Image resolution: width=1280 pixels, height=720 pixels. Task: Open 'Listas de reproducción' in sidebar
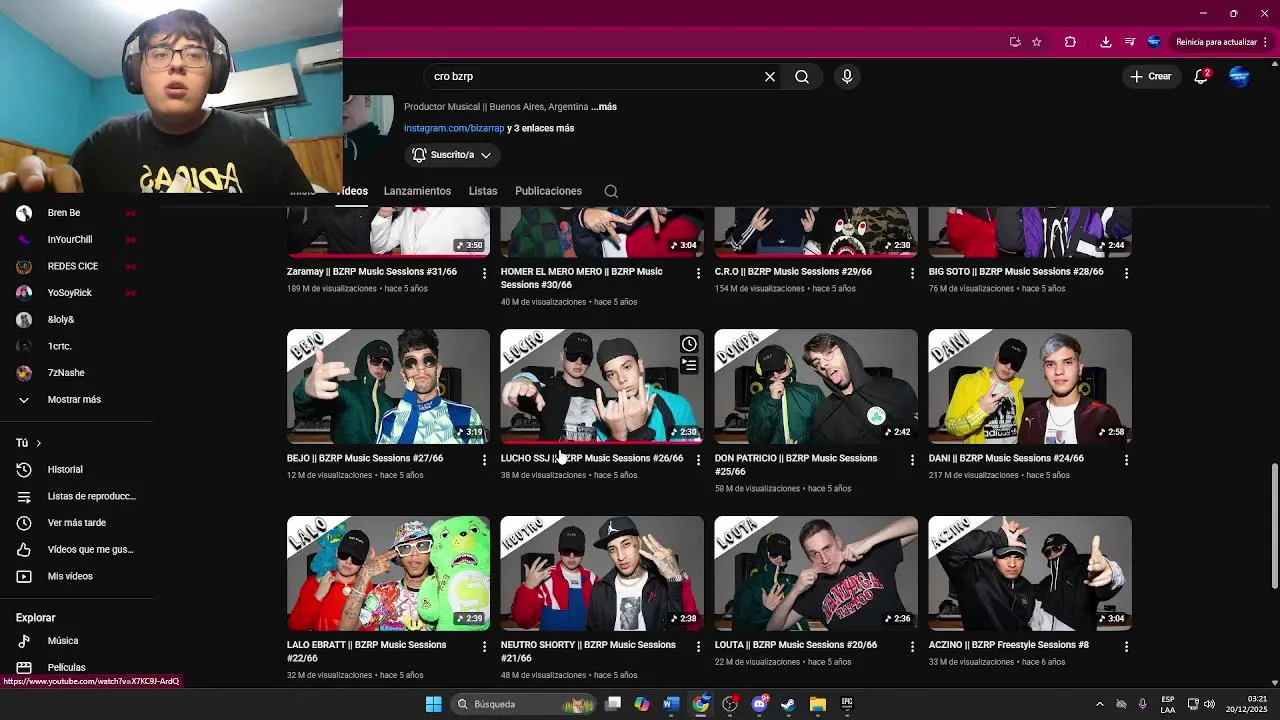[x=77, y=497]
